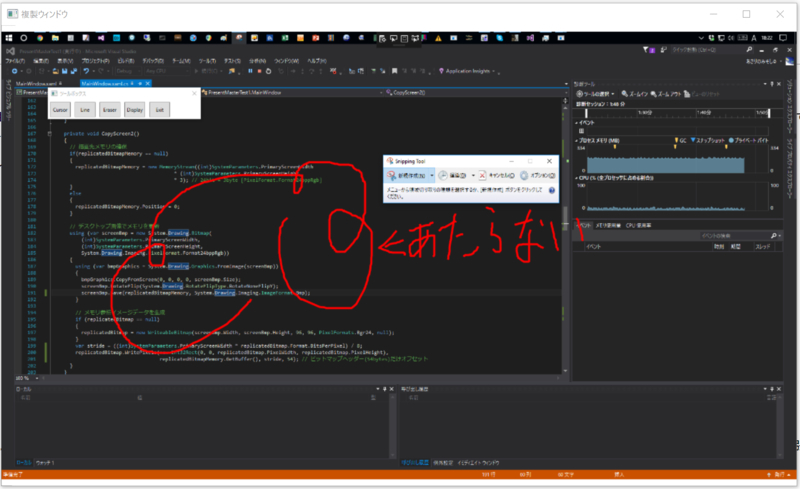
Task: Click the Cortana circle icon in taskbar
Action: [x=23, y=38]
